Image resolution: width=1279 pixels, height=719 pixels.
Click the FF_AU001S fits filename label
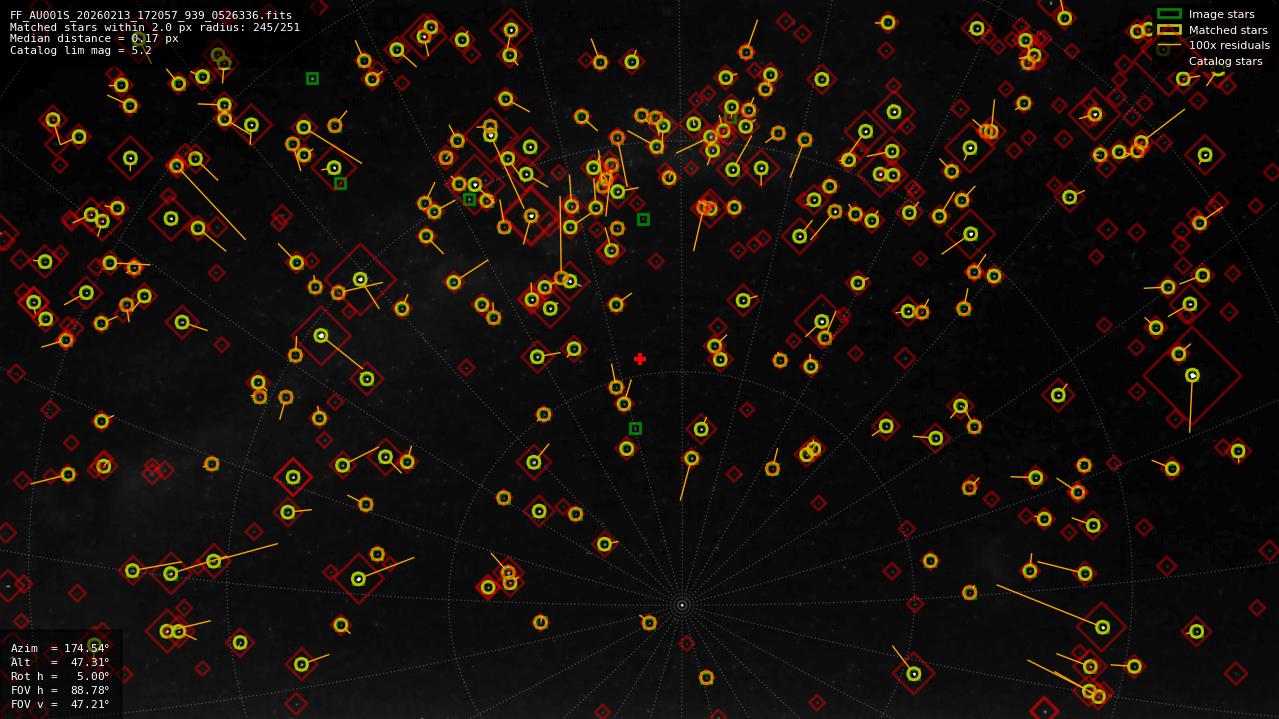(150, 15)
